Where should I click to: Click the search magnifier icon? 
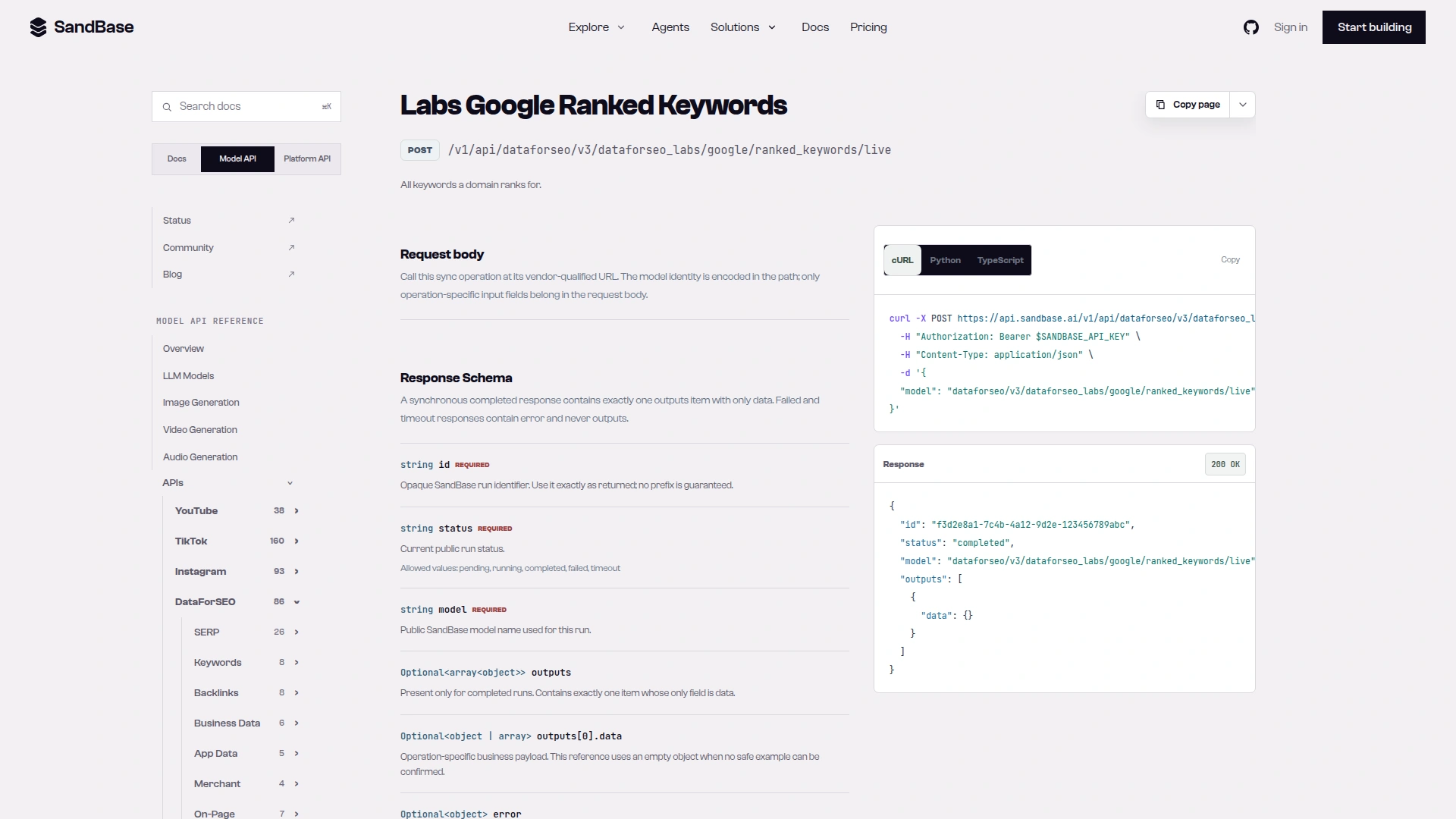[167, 107]
